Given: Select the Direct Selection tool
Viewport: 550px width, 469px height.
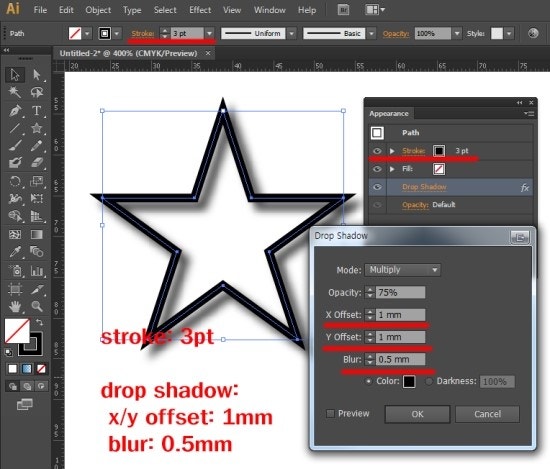Looking at the screenshot, I should coord(36,75).
